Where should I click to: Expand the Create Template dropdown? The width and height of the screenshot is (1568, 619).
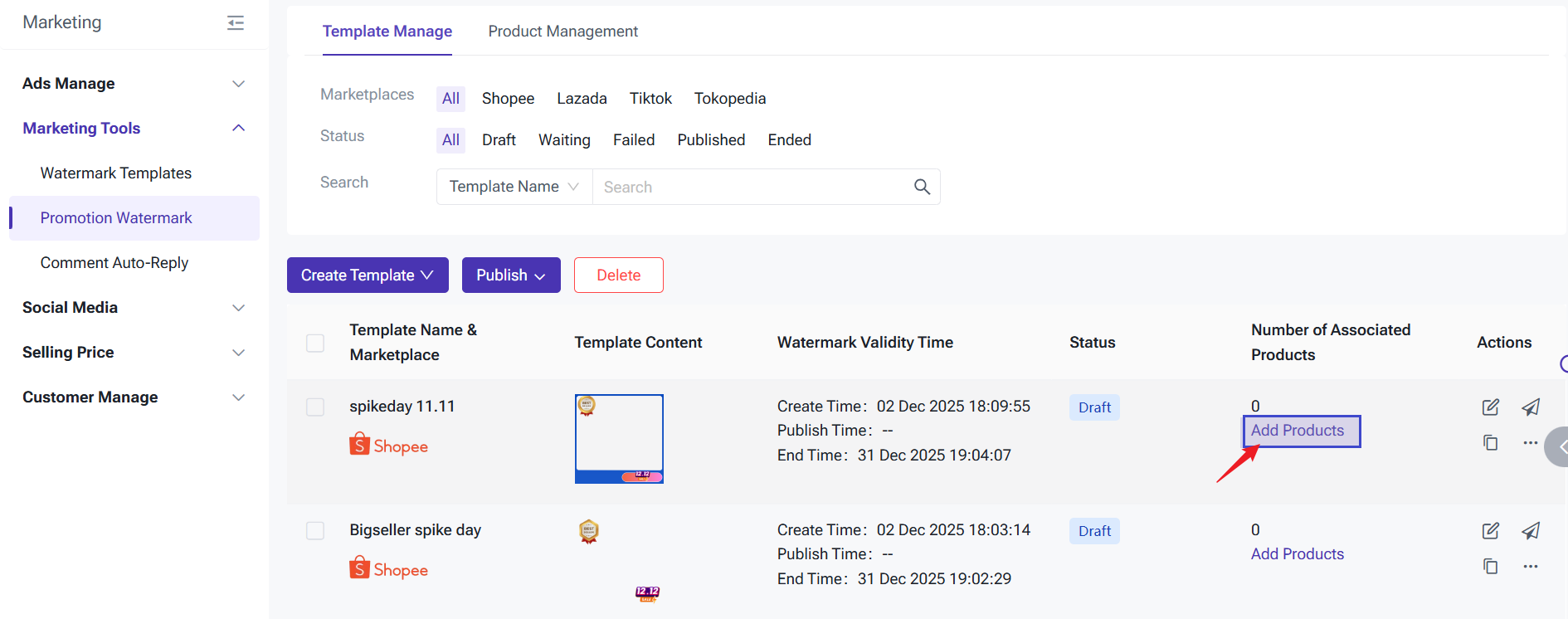coord(368,275)
